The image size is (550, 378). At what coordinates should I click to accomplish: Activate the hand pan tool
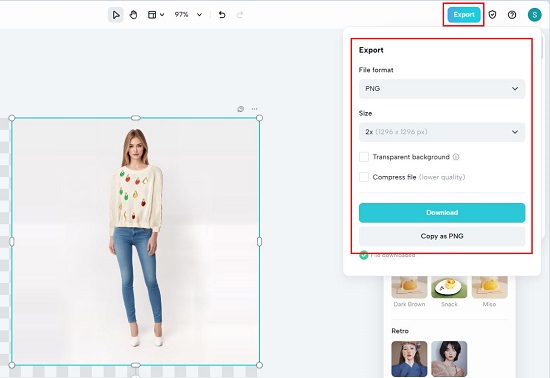tap(133, 15)
